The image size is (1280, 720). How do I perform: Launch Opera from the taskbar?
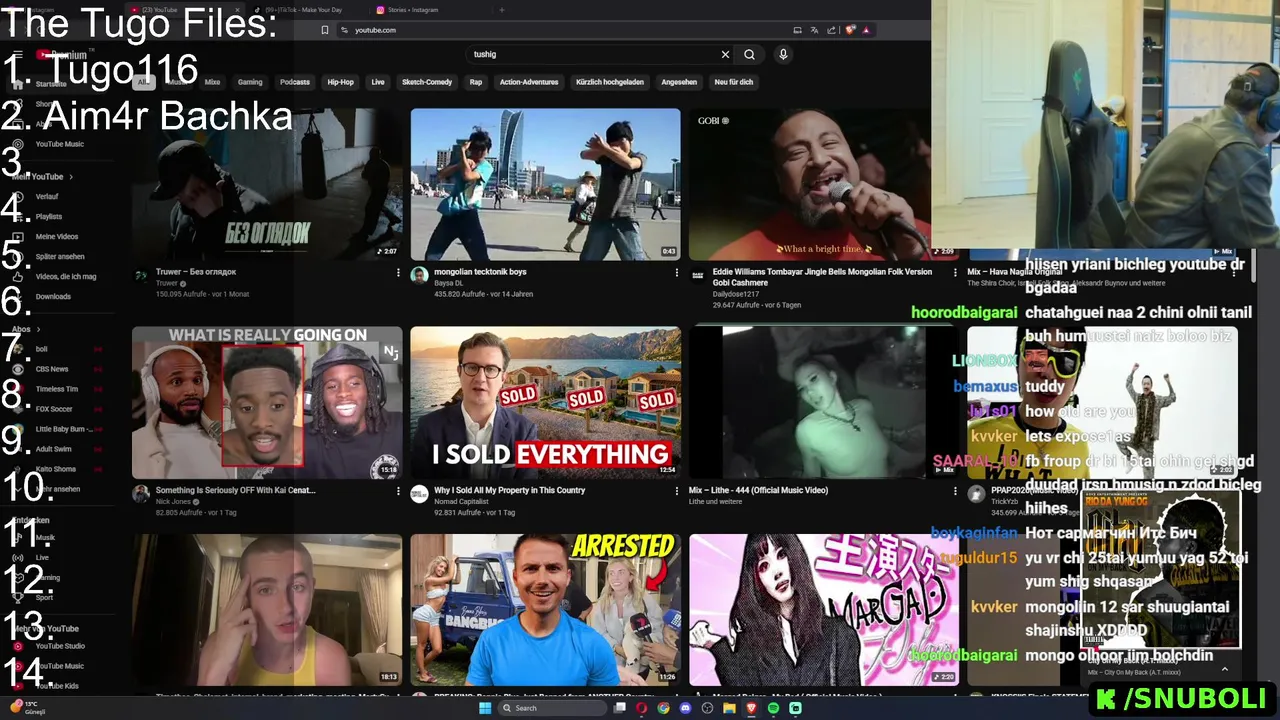point(641,708)
